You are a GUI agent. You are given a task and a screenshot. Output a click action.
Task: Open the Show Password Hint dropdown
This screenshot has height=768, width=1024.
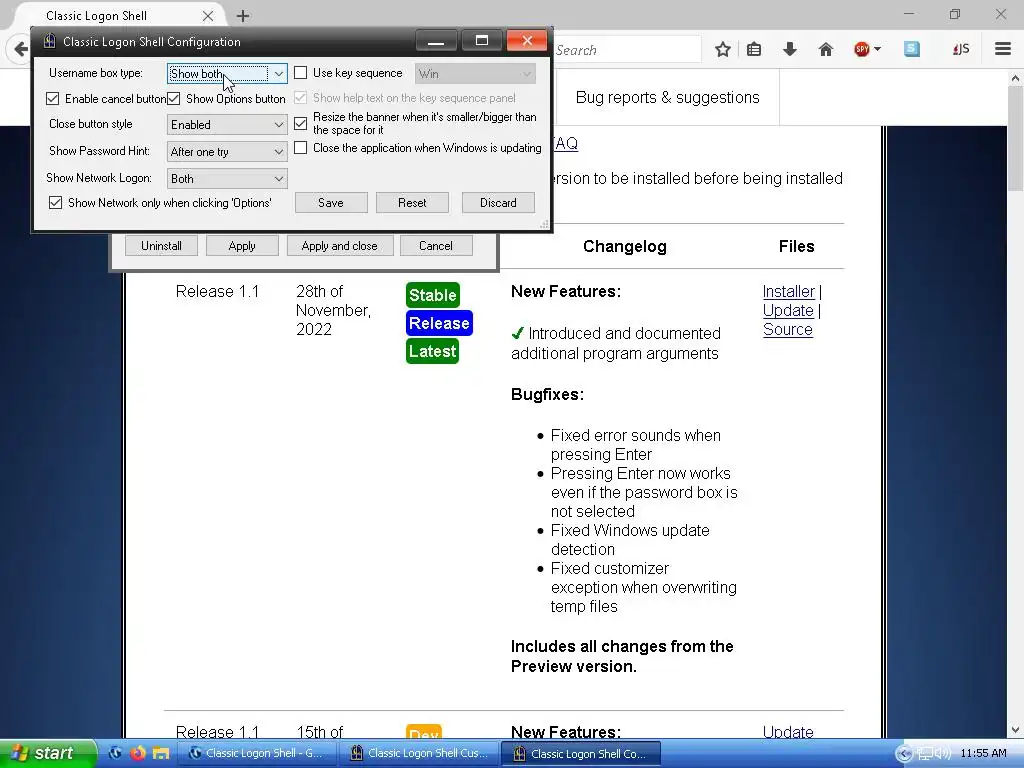pyautogui.click(x=227, y=152)
